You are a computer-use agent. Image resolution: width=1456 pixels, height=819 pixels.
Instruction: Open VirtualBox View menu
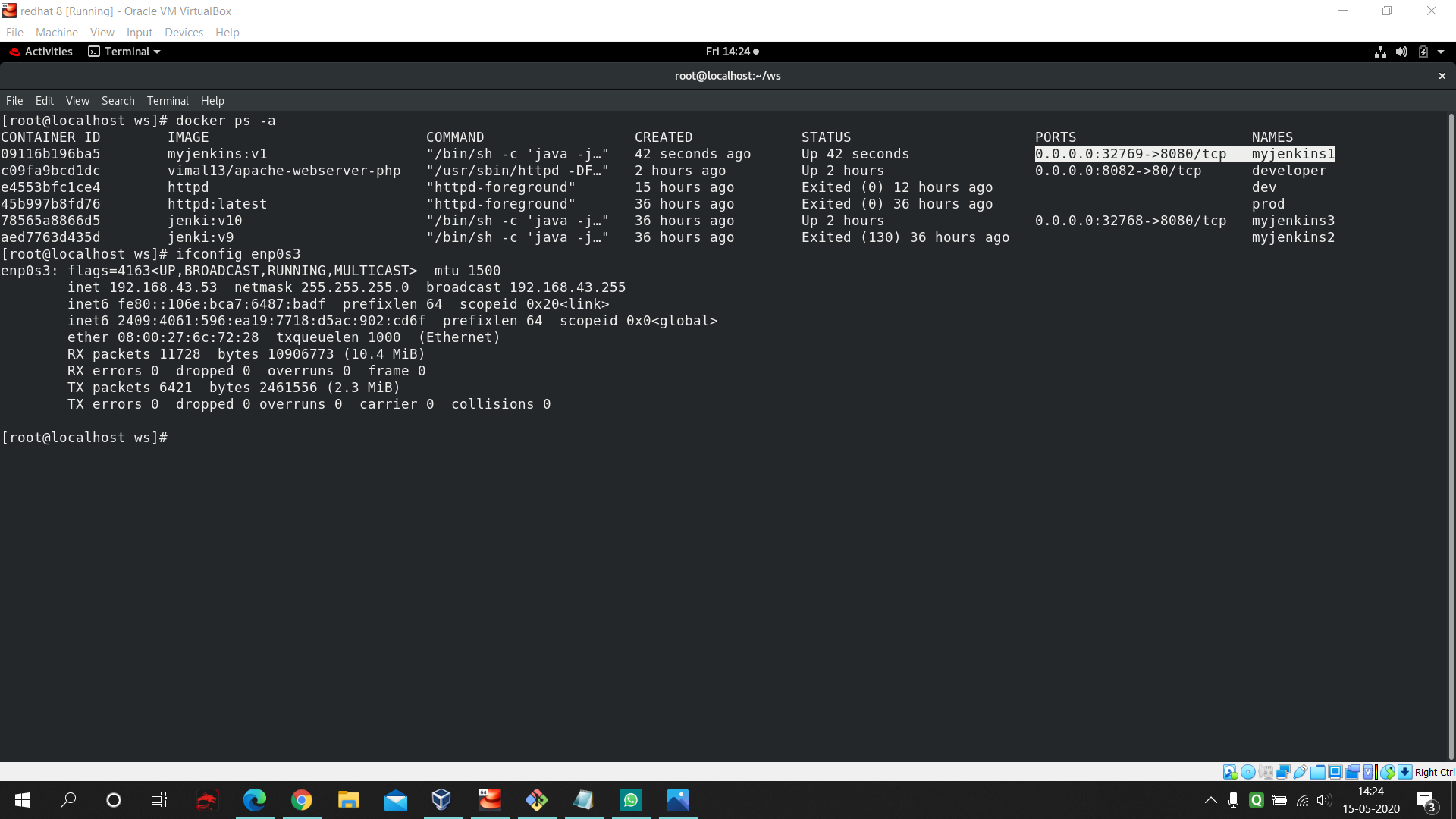(x=102, y=32)
